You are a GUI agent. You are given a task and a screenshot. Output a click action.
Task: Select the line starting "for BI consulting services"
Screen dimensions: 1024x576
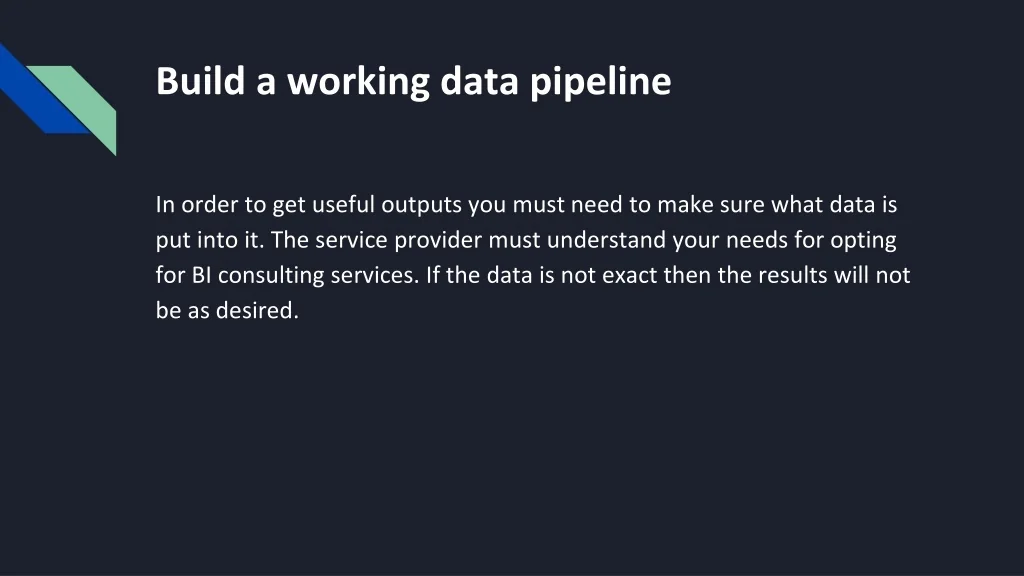[x=533, y=276]
